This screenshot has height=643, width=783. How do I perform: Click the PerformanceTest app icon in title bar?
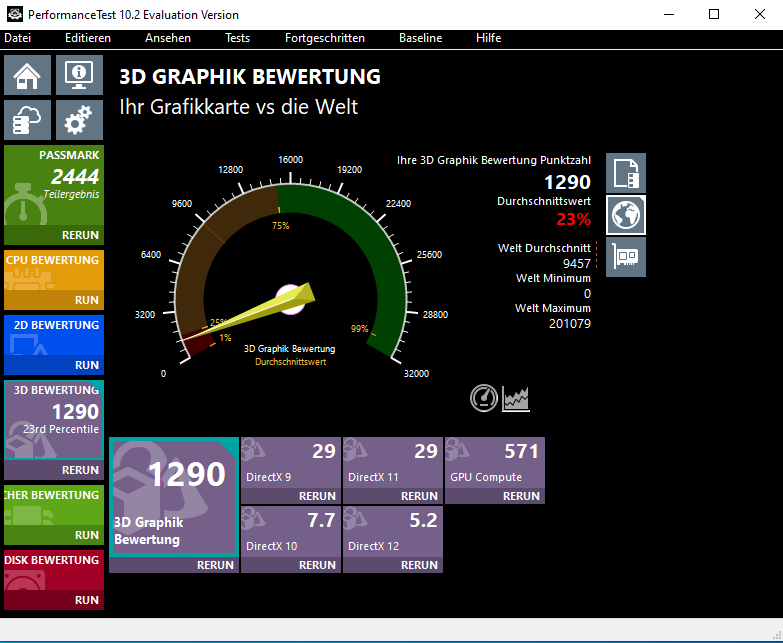[x=14, y=14]
